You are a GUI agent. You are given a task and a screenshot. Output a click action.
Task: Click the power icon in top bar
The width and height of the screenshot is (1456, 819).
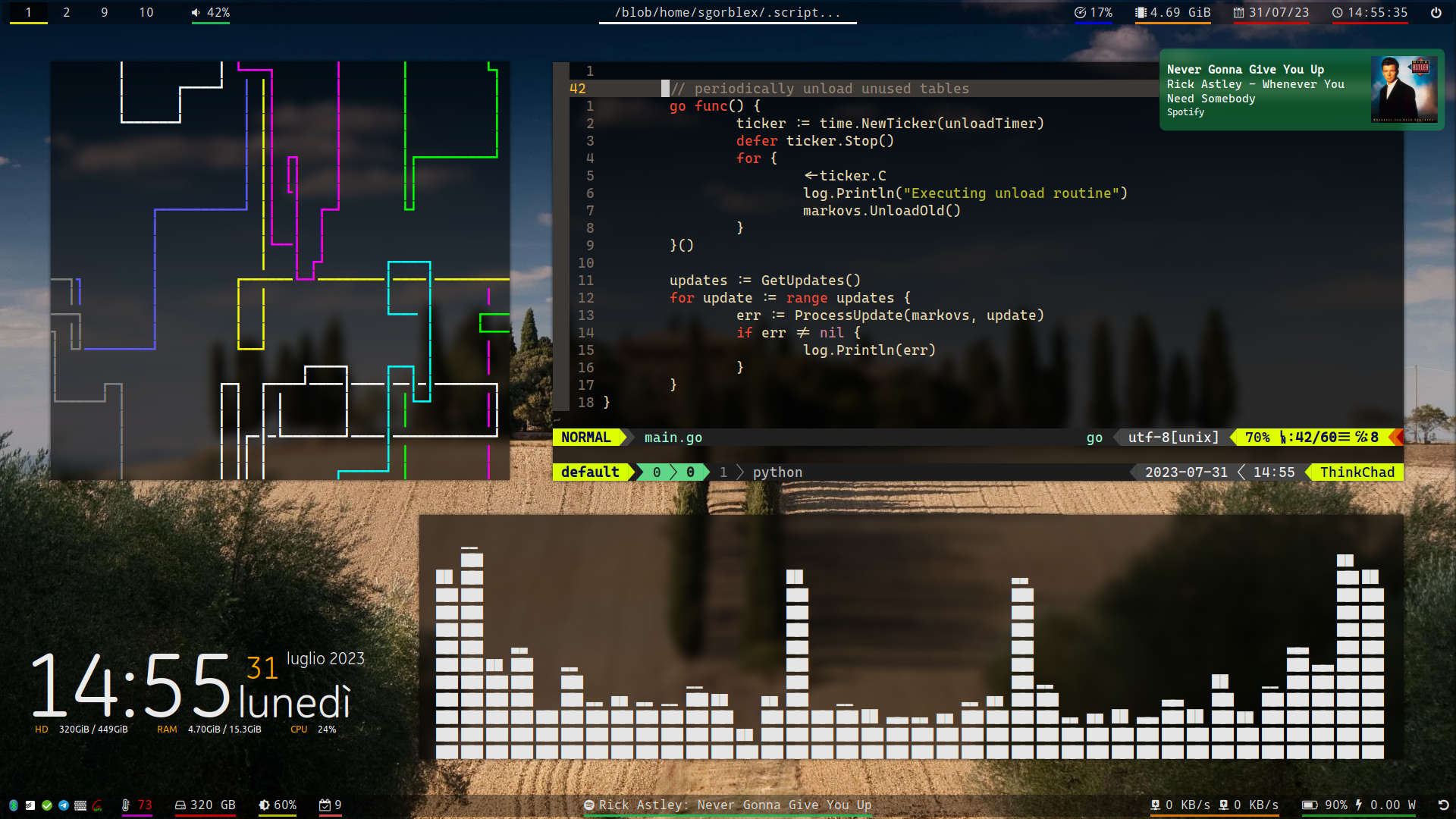point(1436,13)
